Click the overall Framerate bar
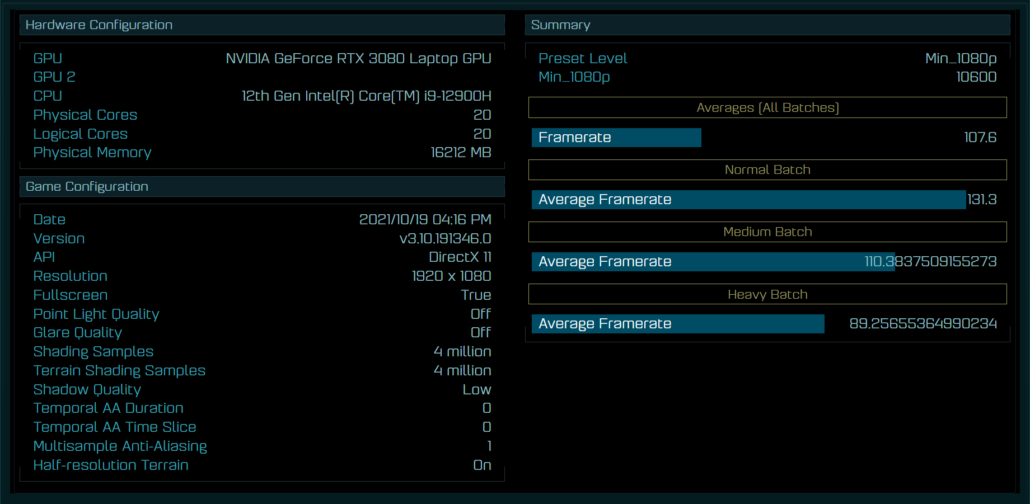 click(616, 138)
